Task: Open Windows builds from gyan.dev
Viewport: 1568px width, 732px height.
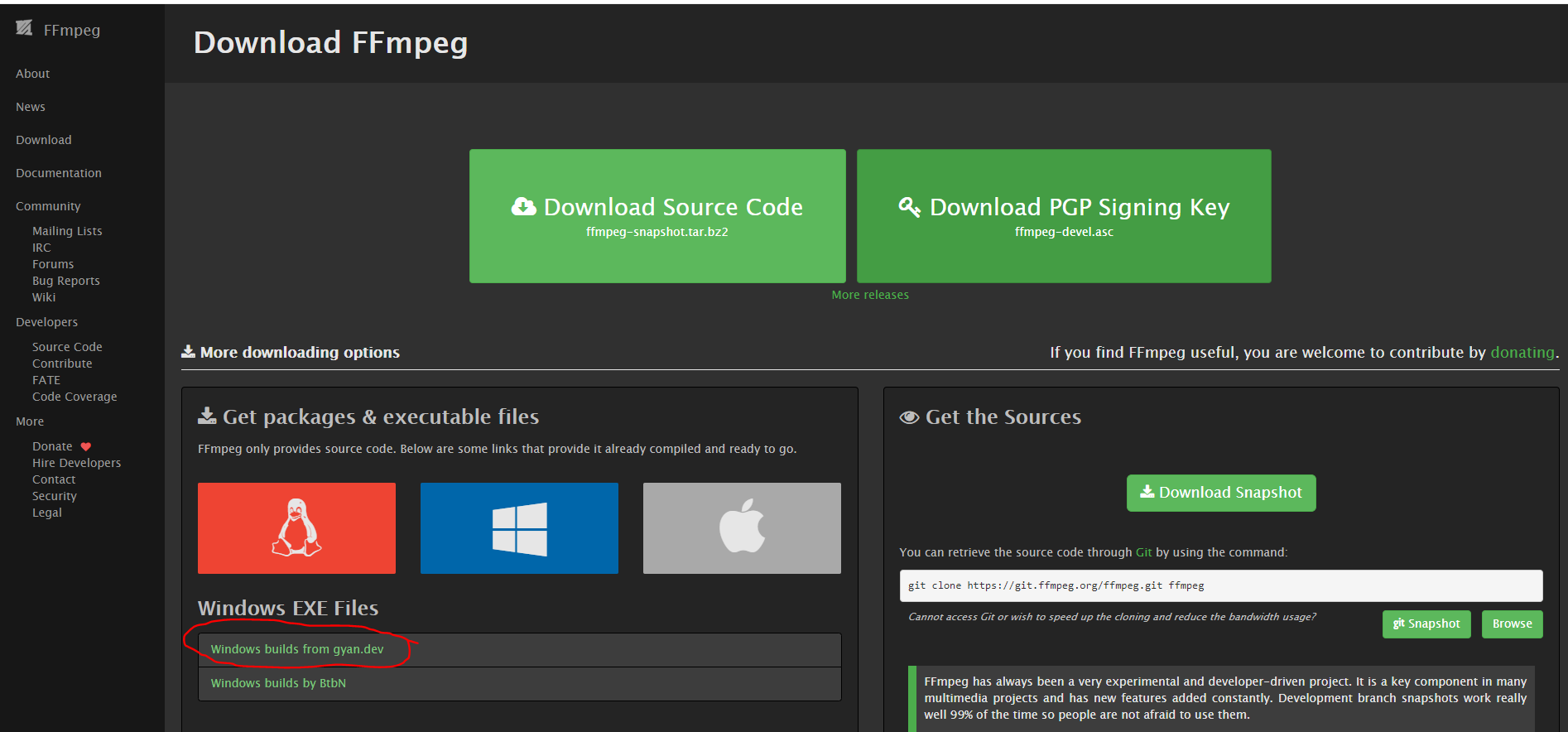Action: click(x=297, y=649)
